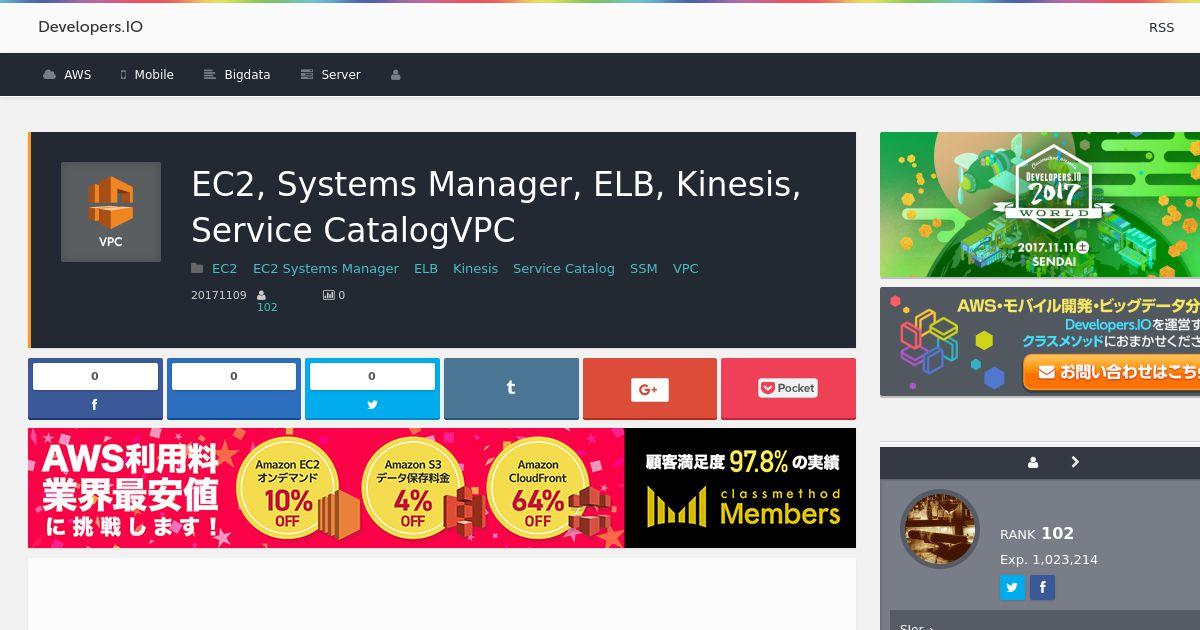Open the Bigdata menu
1200x630 pixels.
tap(237, 75)
